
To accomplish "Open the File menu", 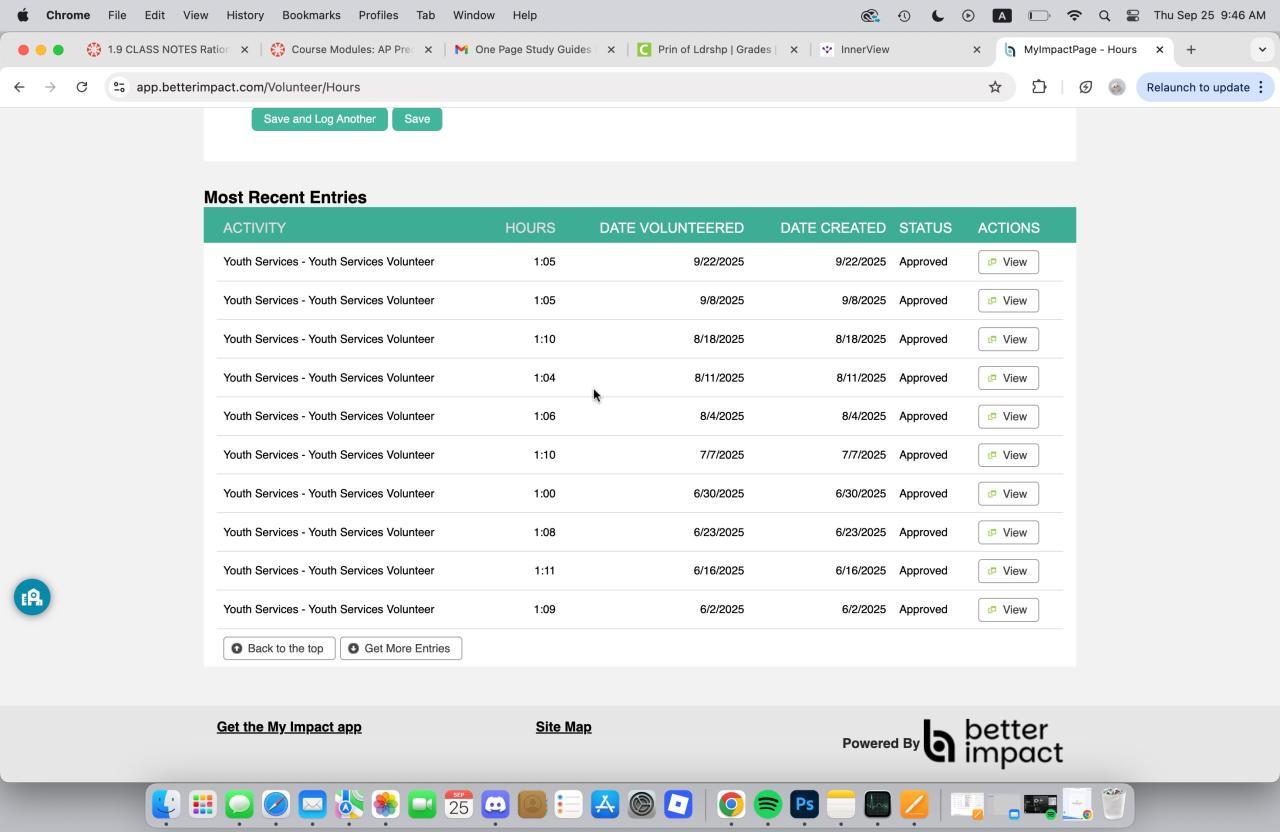I will (117, 15).
